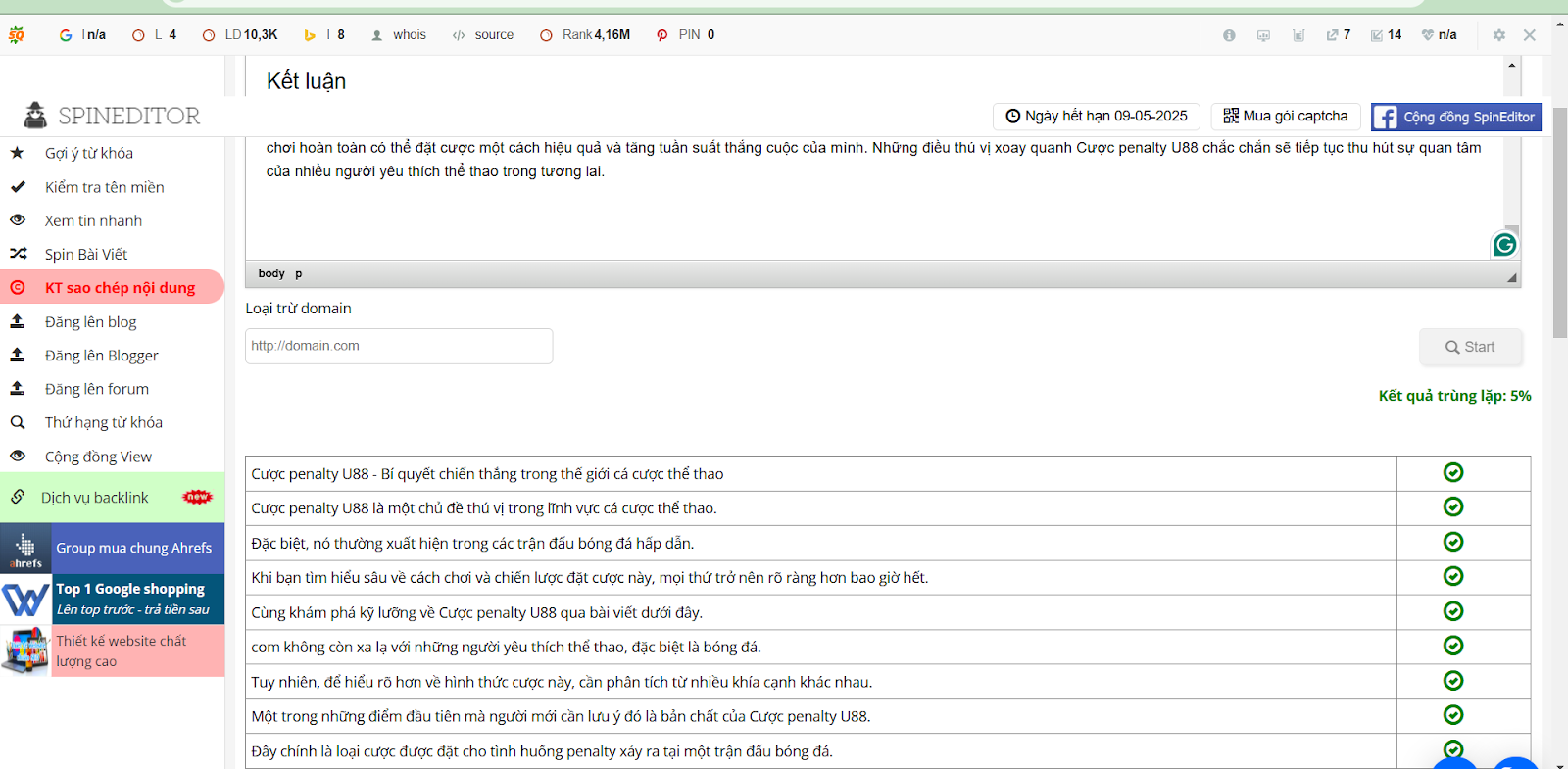Click the copyright icon beside KT sao chép
The width and height of the screenshot is (1568, 769).
tap(17, 287)
